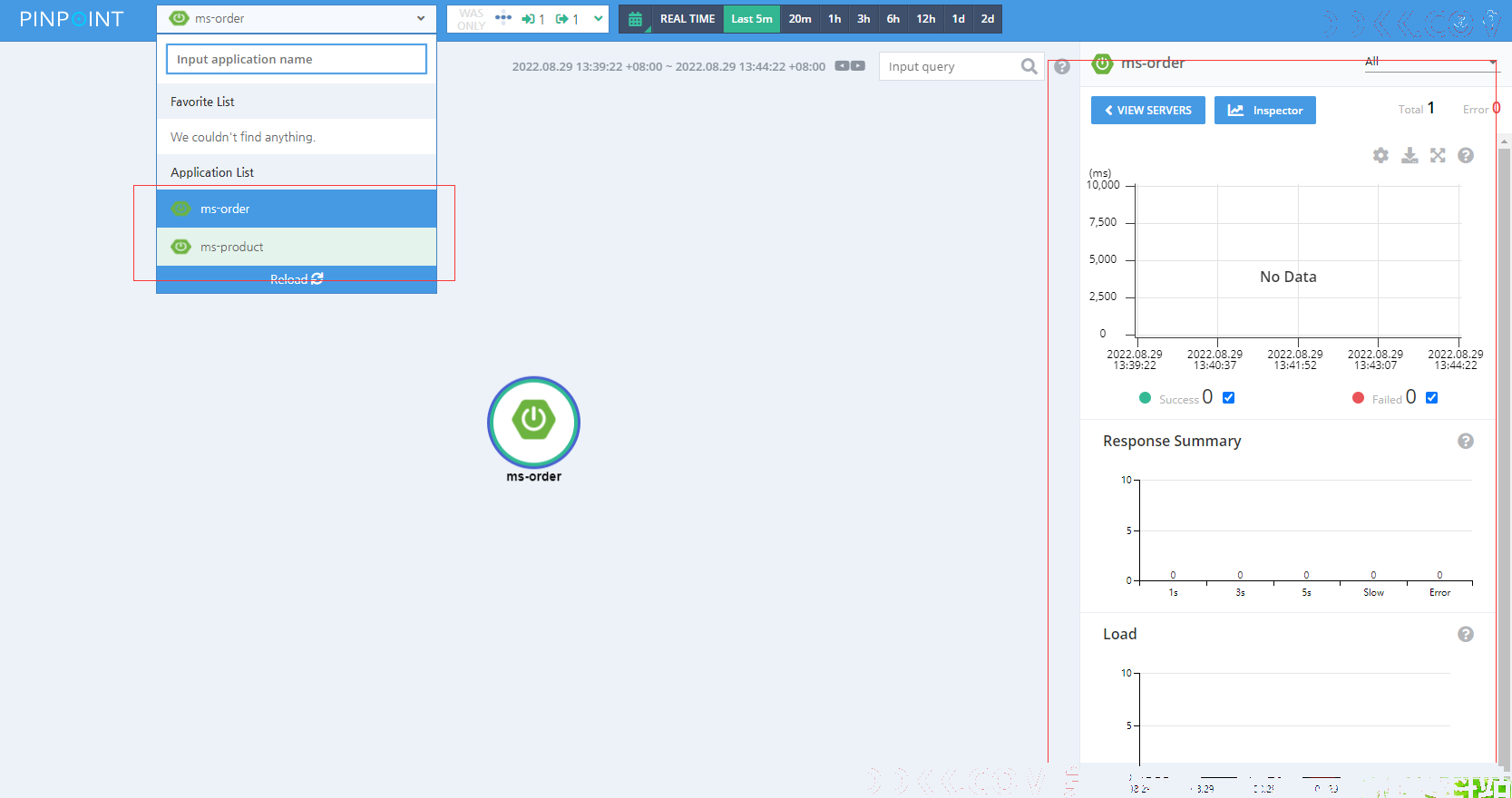Click VIEW SERVERS button

(x=1148, y=110)
